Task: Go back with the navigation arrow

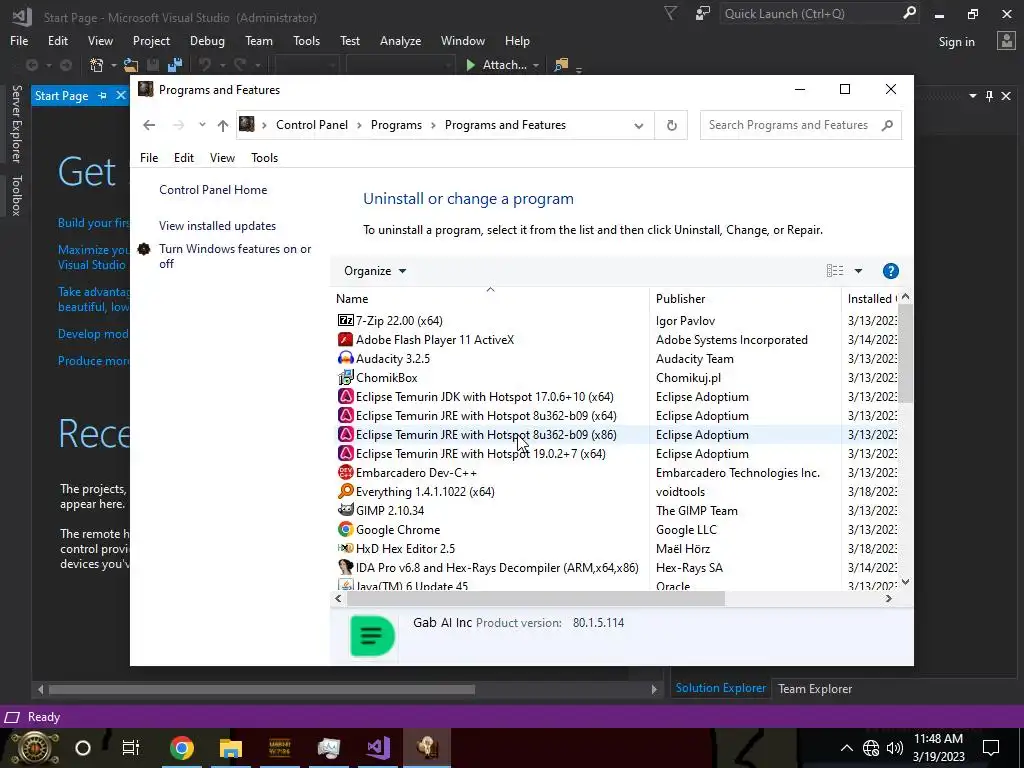Action: (x=149, y=125)
